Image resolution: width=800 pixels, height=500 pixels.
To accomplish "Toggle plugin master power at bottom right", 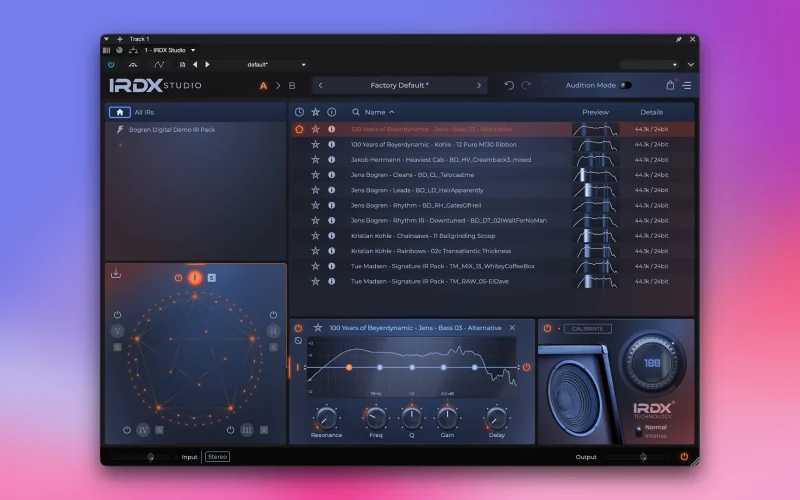I will click(x=684, y=457).
